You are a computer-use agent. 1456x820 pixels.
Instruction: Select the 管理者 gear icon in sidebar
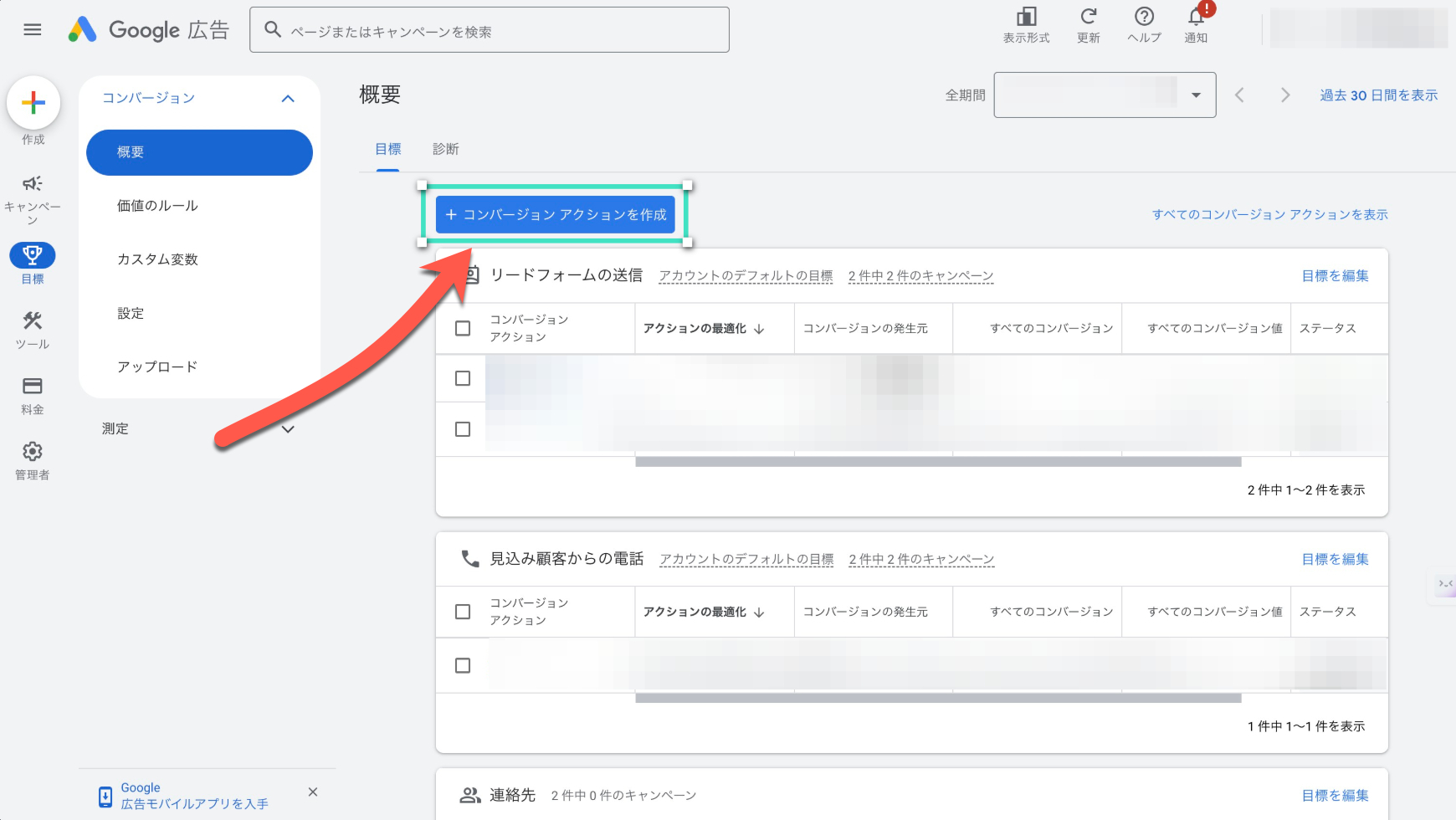tap(32, 452)
